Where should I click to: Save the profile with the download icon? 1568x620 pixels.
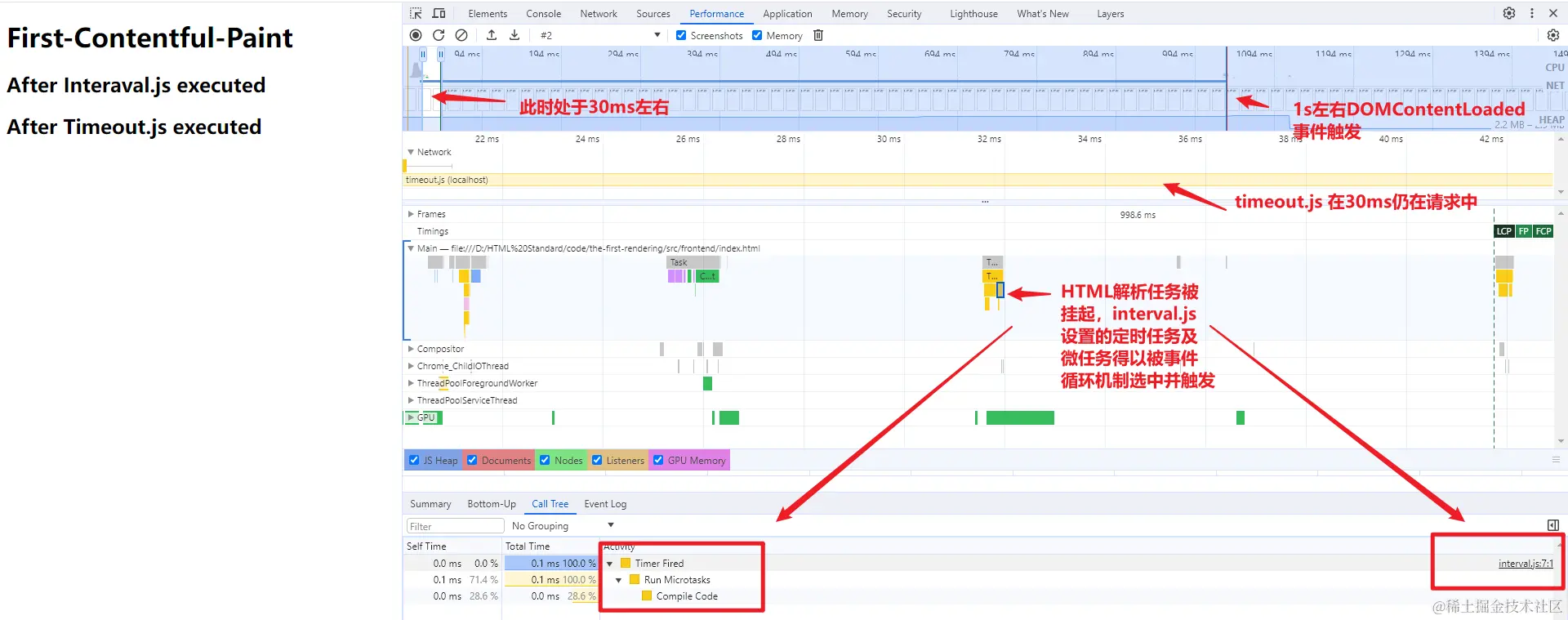click(x=514, y=35)
